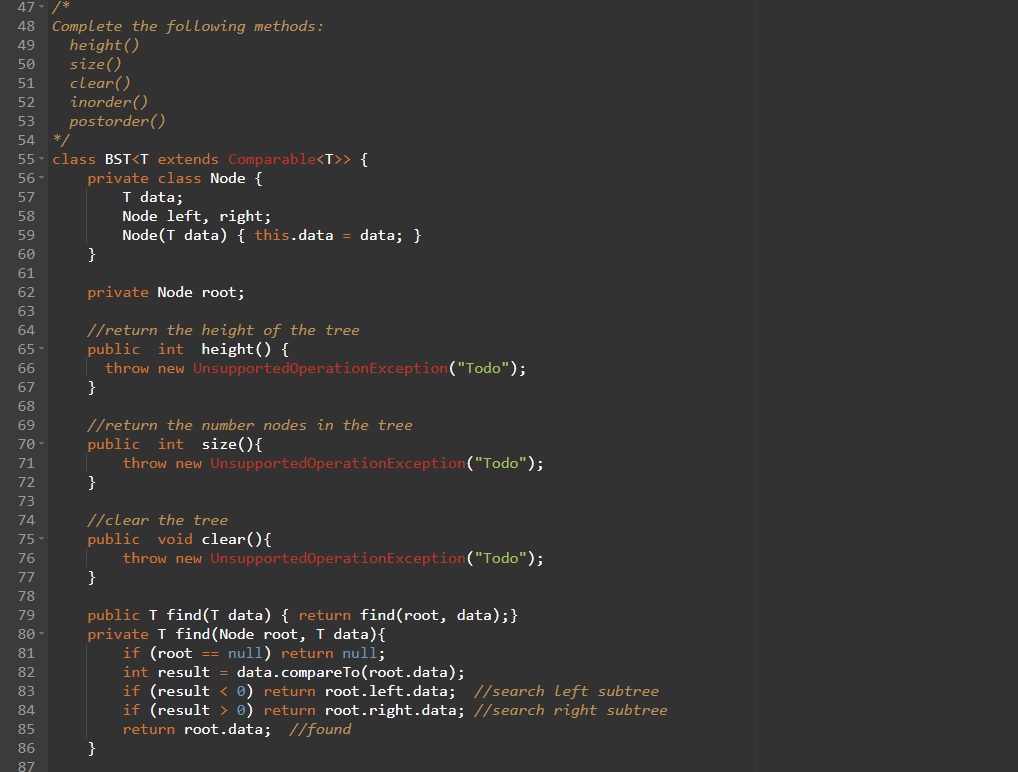The image size is (1018, 772).
Task: Collapse the size() method body
Action: [x=42, y=443]
